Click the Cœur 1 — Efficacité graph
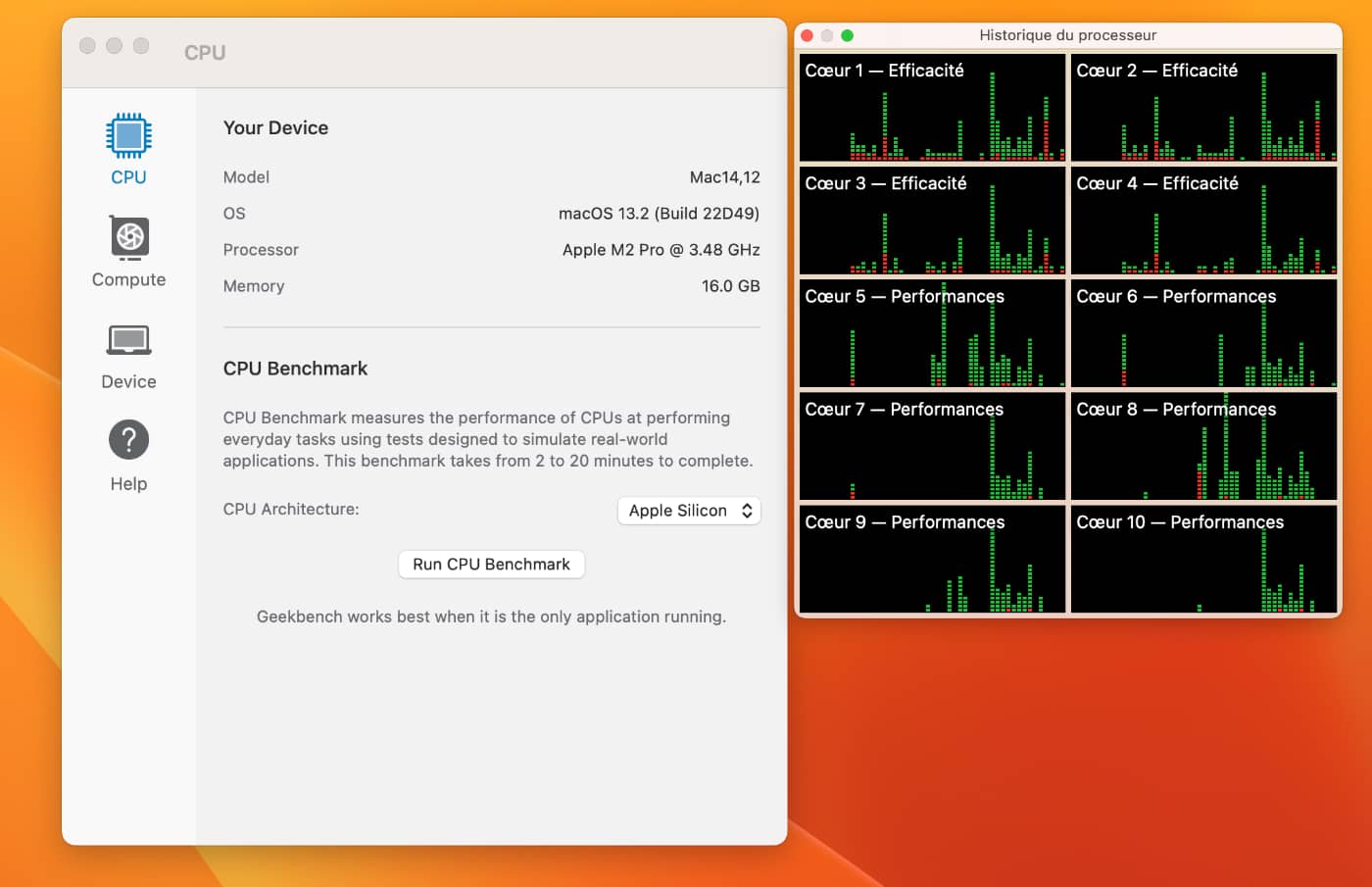This screenshot has height=887, width=1372. coord(932,108)
